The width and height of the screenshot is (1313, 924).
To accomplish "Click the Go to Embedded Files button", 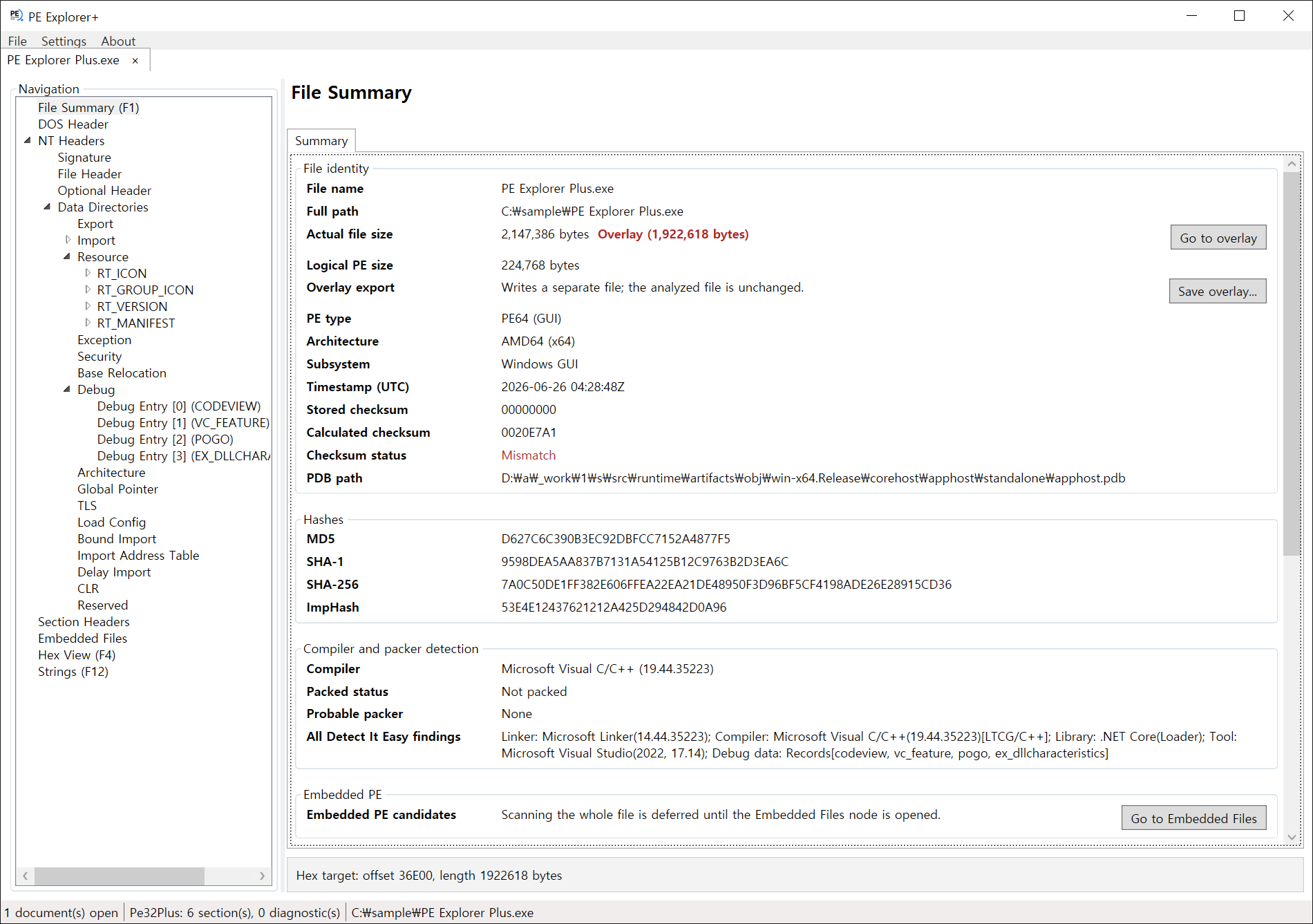I will [x=1194, y=818].
